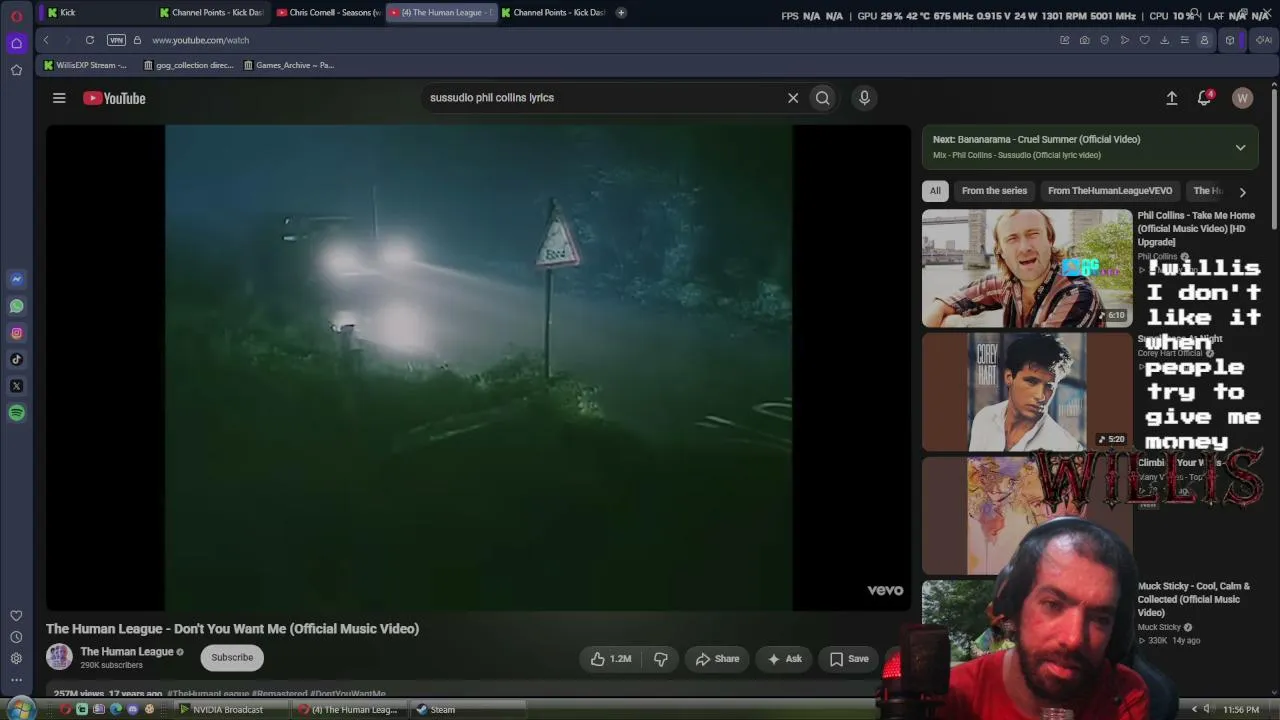Clear the YouTube search text
Image resolution: width=1280 pixels, height=720 pixels.
tap(793, 98)
